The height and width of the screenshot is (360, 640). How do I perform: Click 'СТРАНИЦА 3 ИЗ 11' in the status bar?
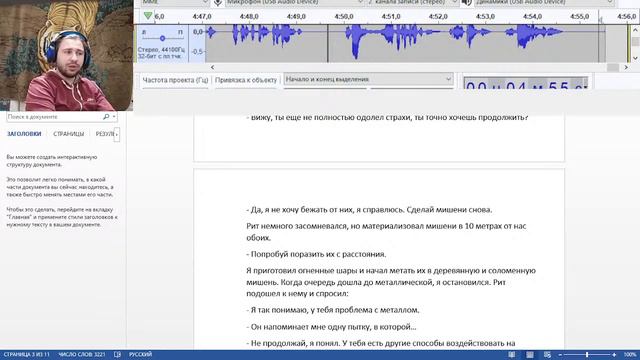[27, 354]
